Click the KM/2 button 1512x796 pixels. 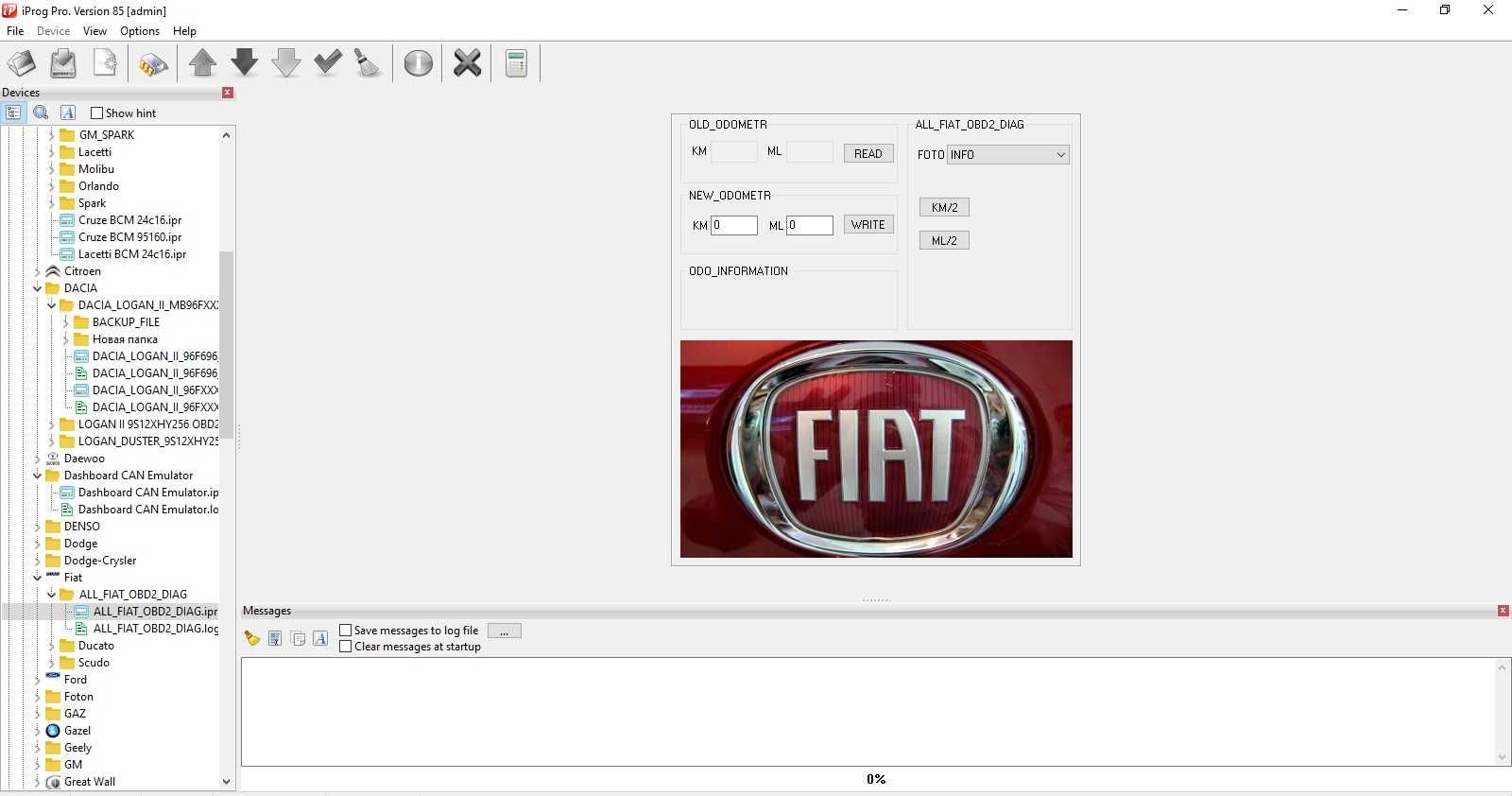point(944,207)
